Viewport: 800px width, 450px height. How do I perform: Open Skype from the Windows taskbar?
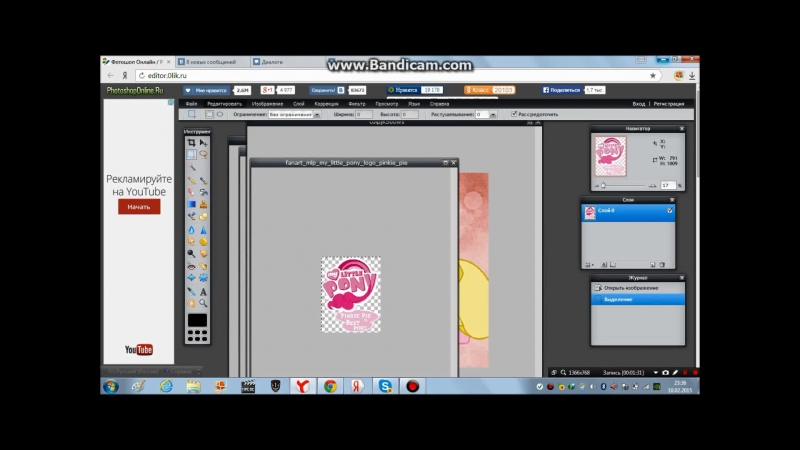[x=385, y=386]
